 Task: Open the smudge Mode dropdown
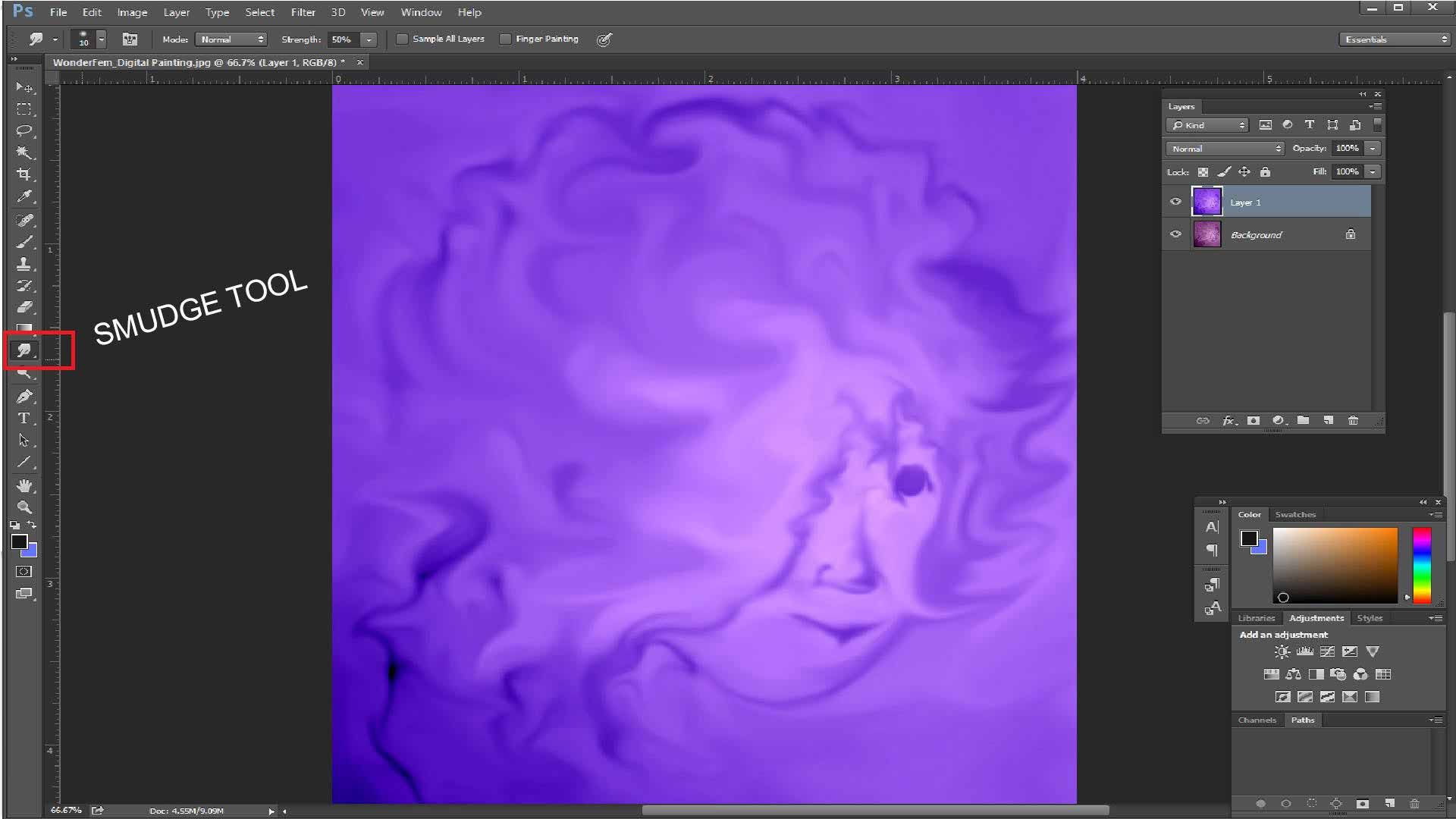(231, 39)
